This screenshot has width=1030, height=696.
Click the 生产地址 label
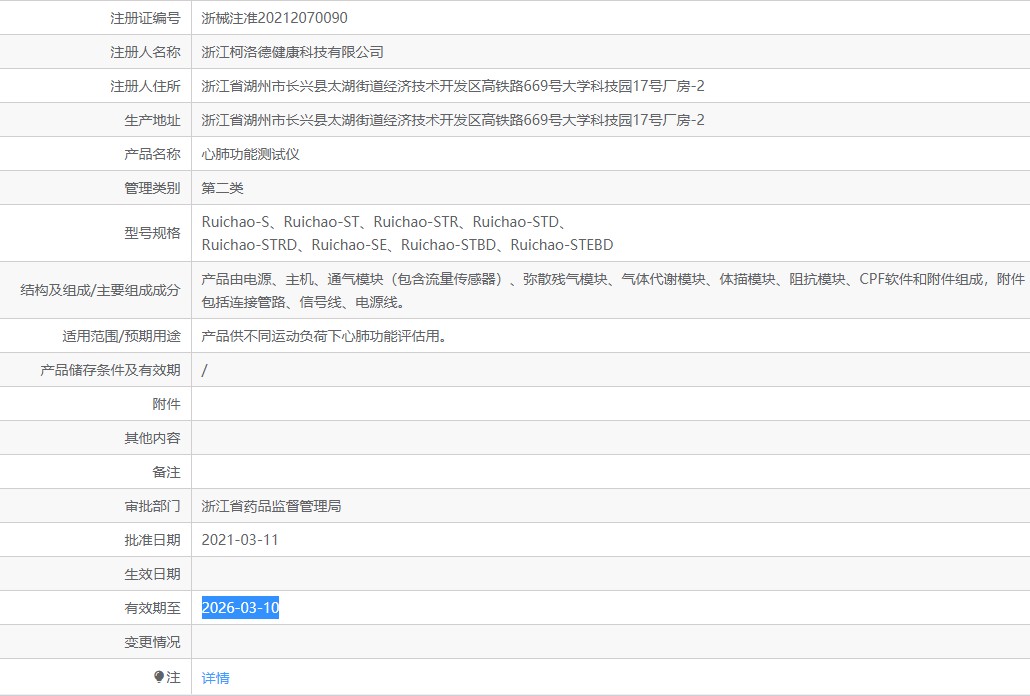[152, 120]
